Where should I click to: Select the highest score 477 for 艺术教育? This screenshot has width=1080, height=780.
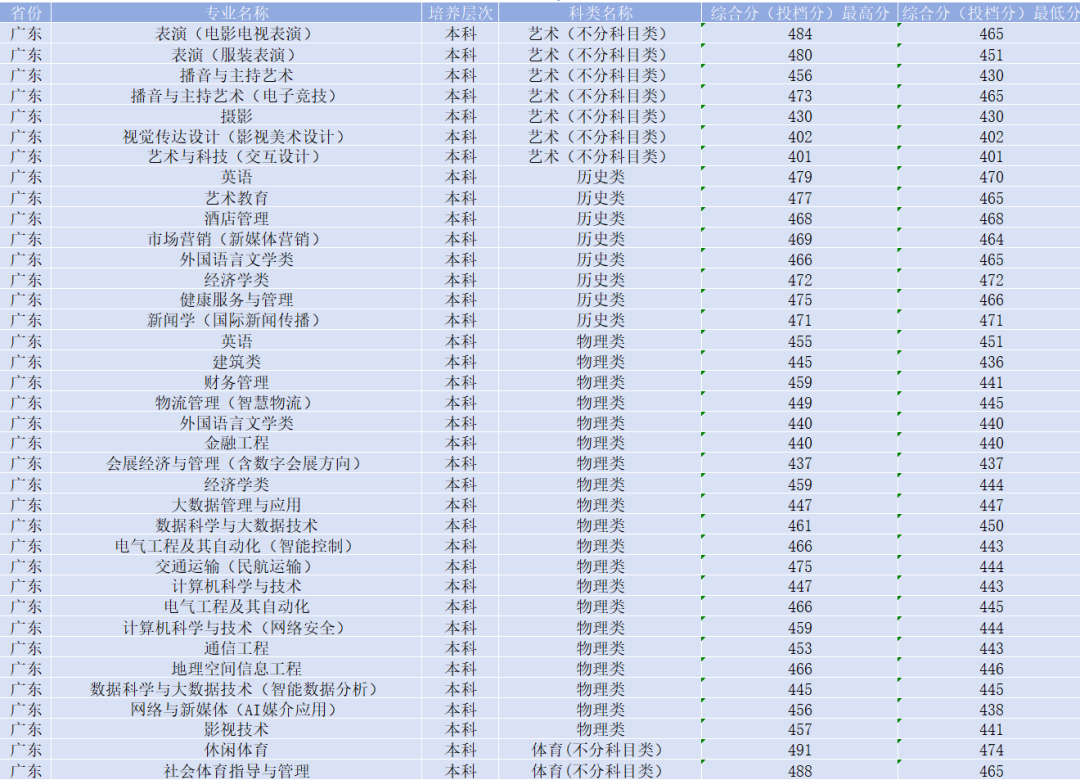800,198
